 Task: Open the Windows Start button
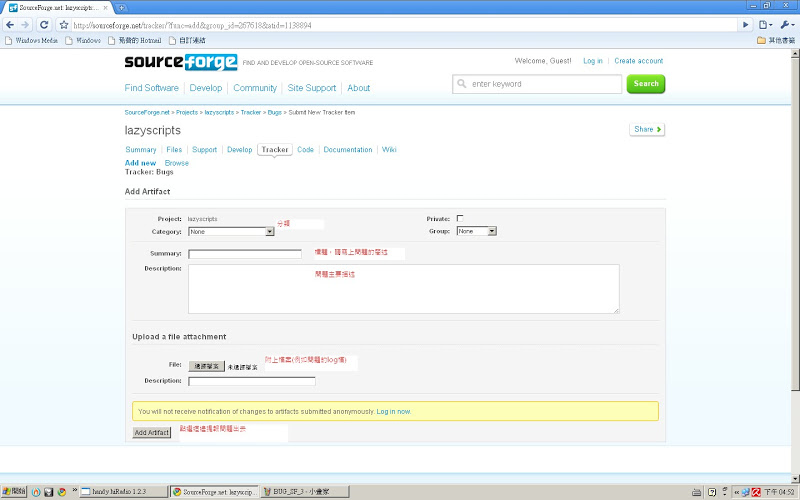[14, 491]
